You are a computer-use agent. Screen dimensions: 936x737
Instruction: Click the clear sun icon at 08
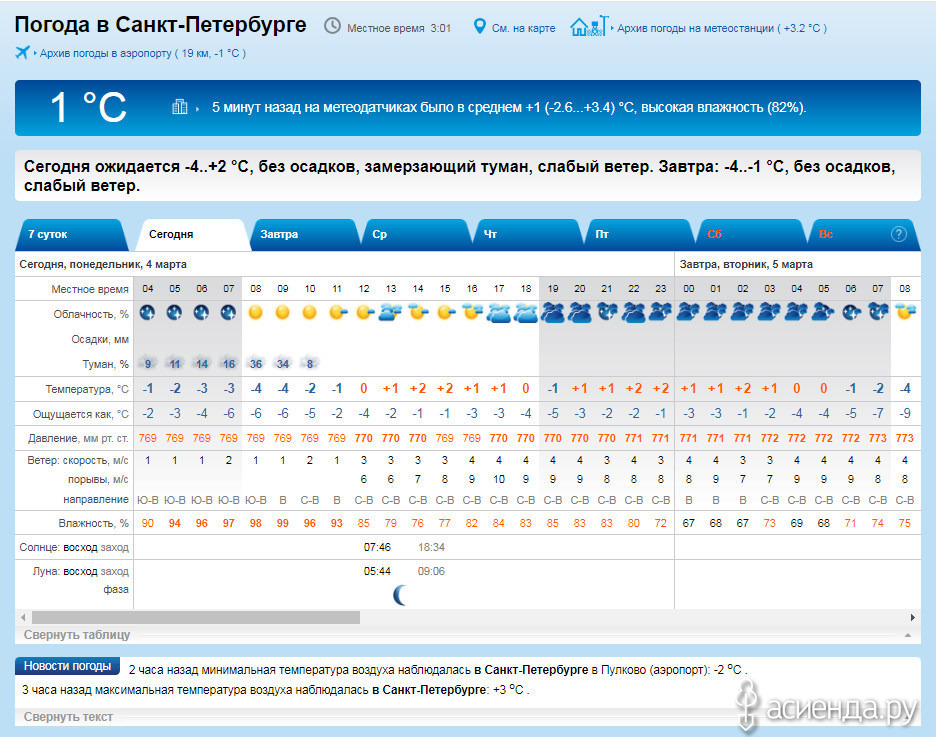(255, 312)
